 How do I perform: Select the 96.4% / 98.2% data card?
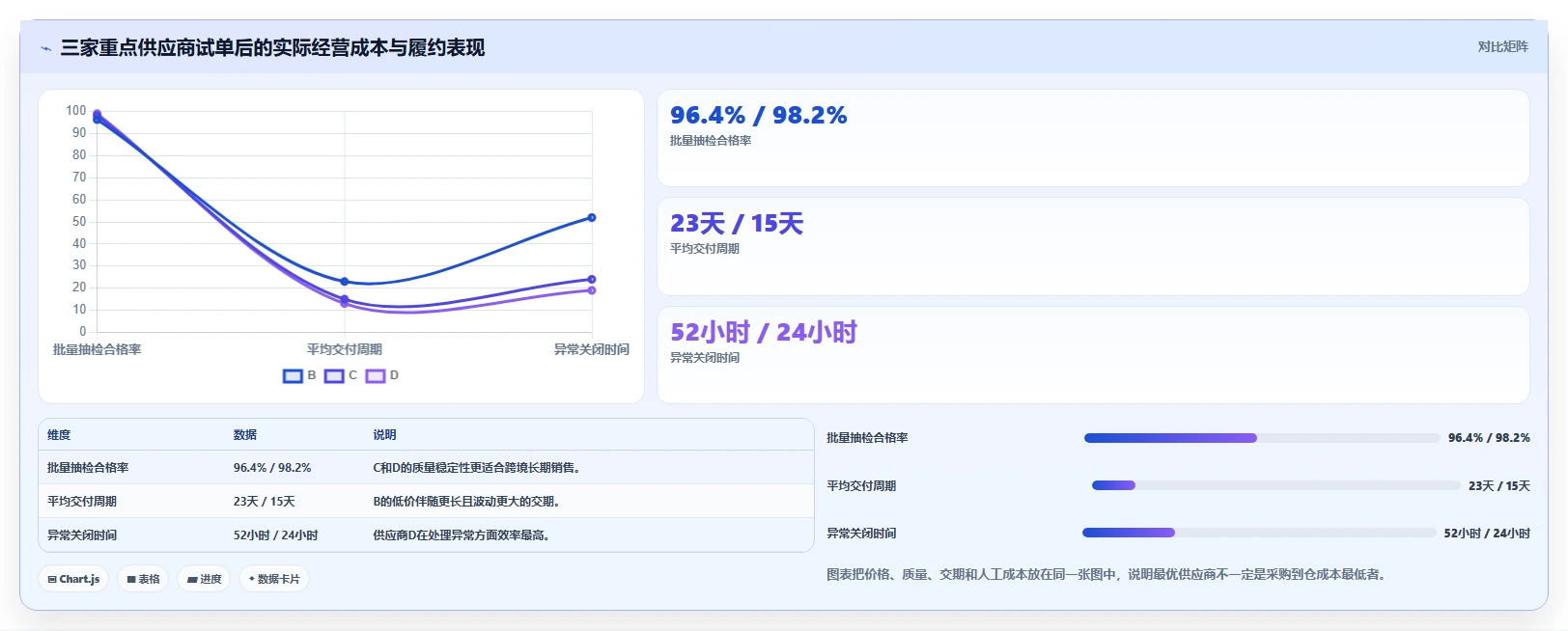pos(1093,138)
